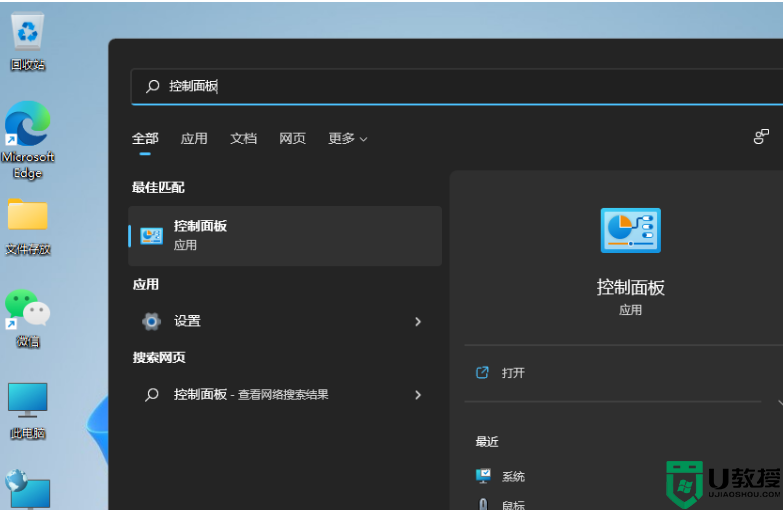Click 打开 to open Control Panel

click(513, 373)
